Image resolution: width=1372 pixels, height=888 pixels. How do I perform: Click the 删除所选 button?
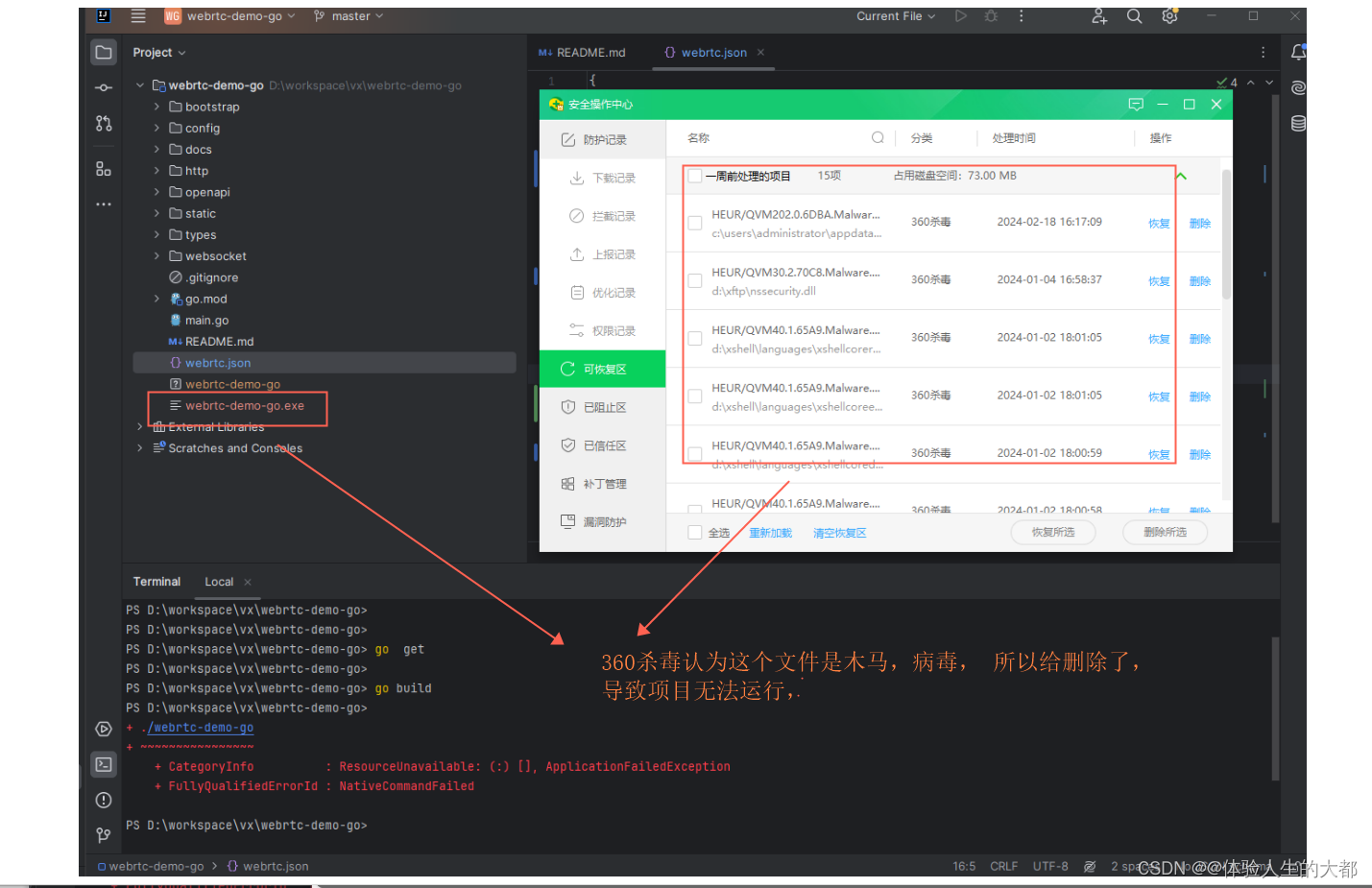tap(1165, 532)
